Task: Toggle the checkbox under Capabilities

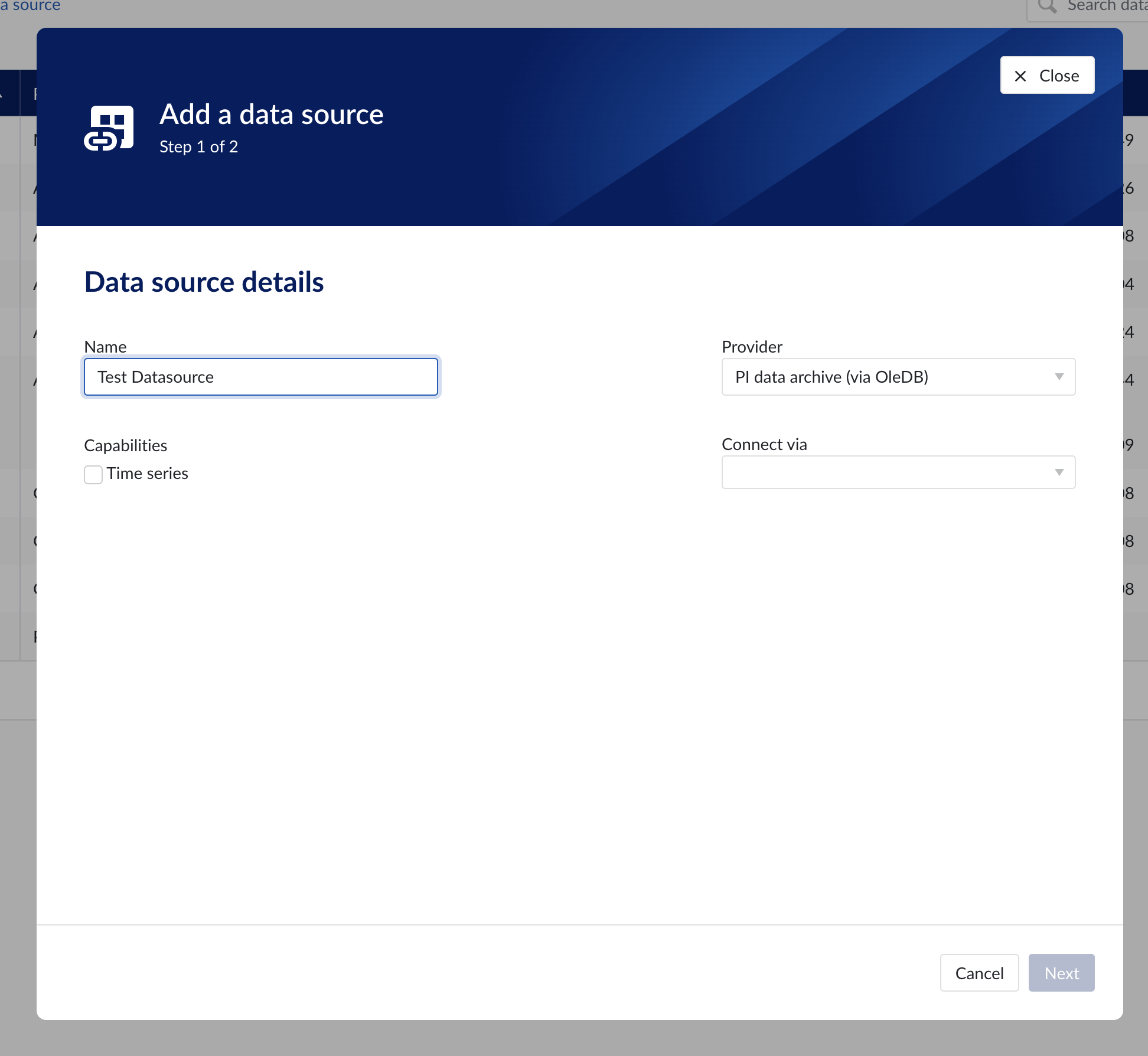Action: 93,474
